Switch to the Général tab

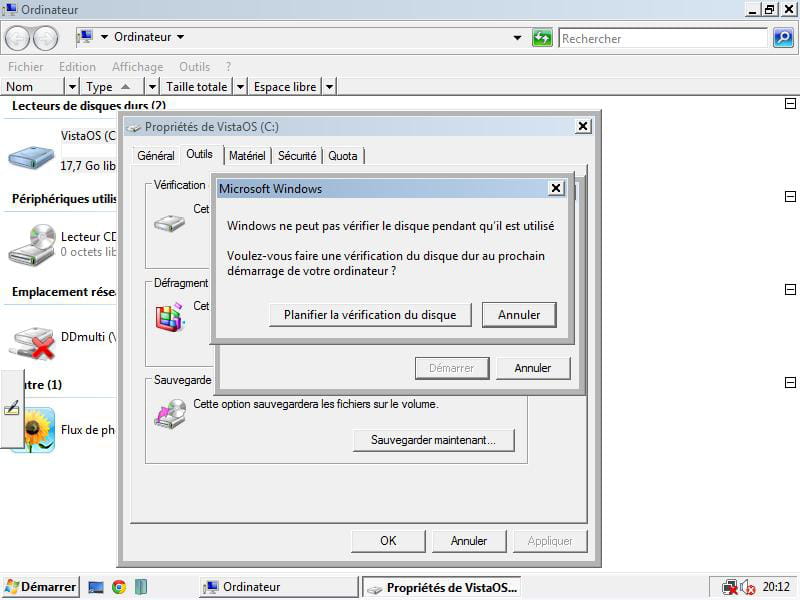click(x=156, y=156)
